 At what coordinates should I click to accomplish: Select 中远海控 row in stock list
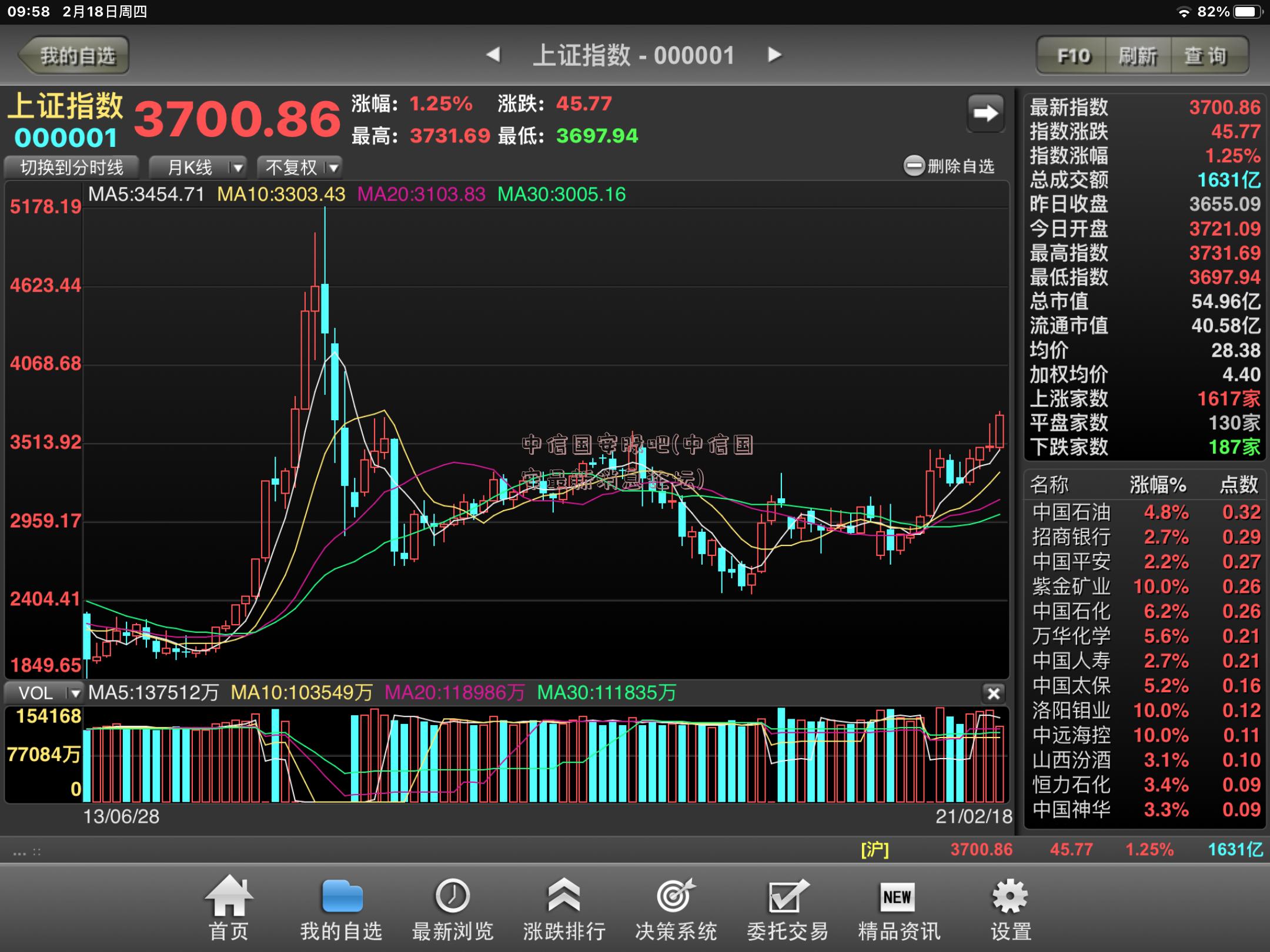pyautogui.click(x=1145, y=735)
